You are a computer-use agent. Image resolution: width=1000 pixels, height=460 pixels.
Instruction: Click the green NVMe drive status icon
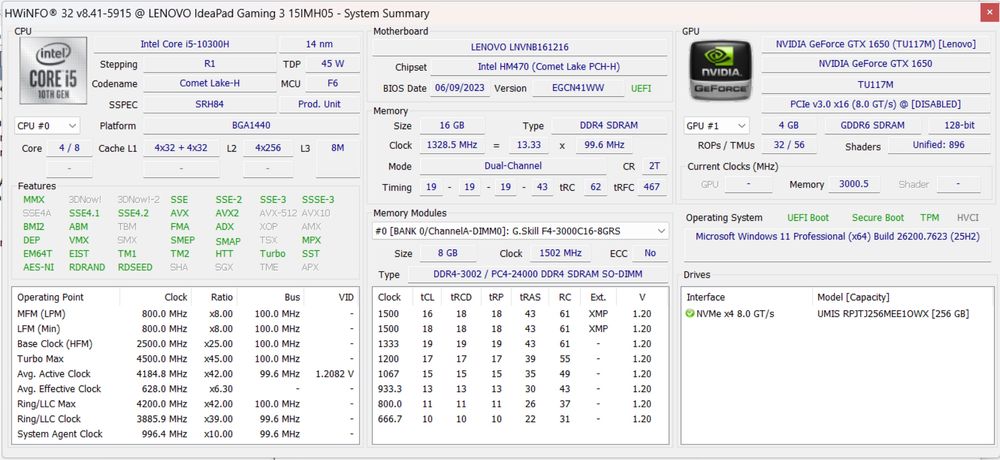tap(689, 314)
